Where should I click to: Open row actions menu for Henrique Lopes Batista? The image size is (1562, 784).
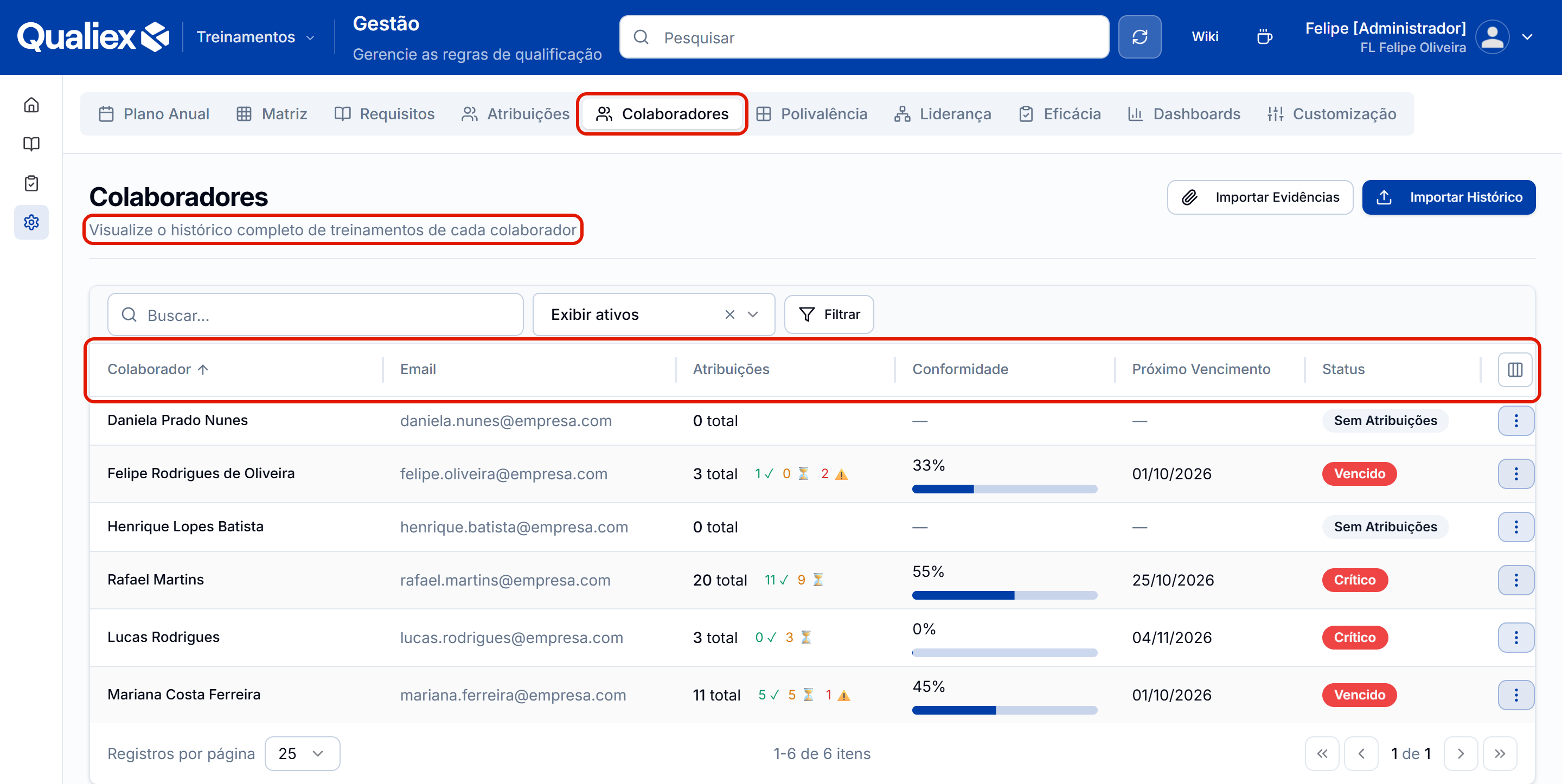click(1516, 527)
